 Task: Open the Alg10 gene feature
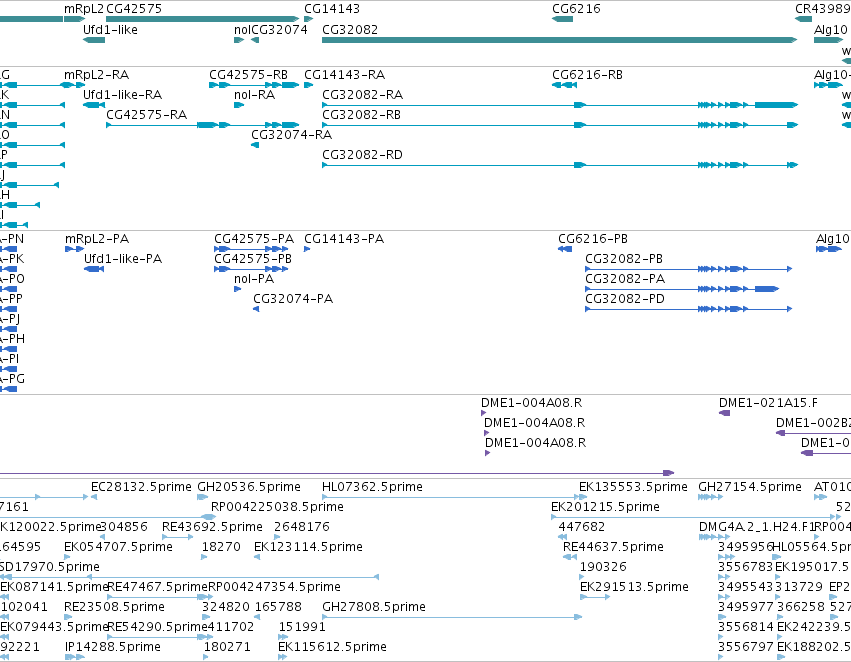pyautogui.click(x=828, y=40)
